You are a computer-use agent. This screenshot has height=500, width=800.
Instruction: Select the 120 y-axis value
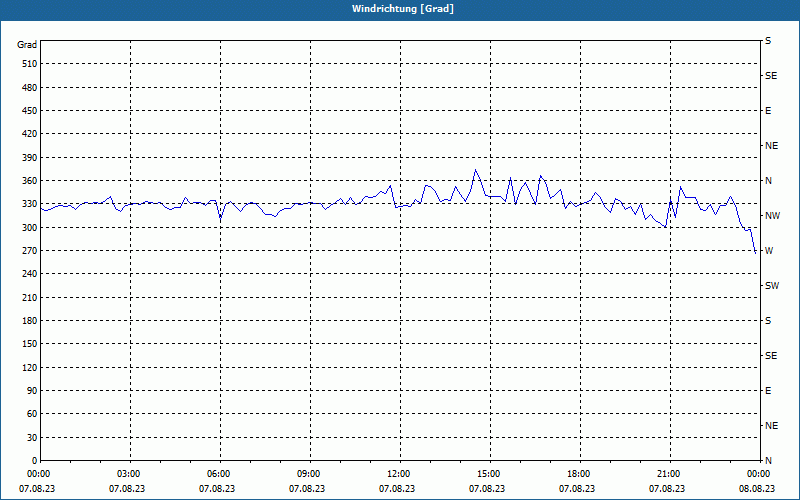(30, 368)
